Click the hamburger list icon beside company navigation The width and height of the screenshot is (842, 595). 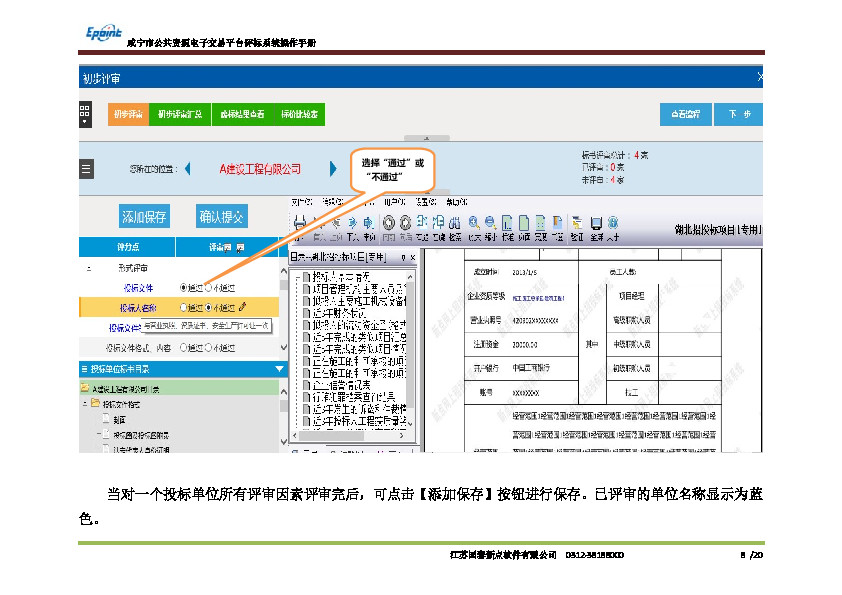[86, 169]
